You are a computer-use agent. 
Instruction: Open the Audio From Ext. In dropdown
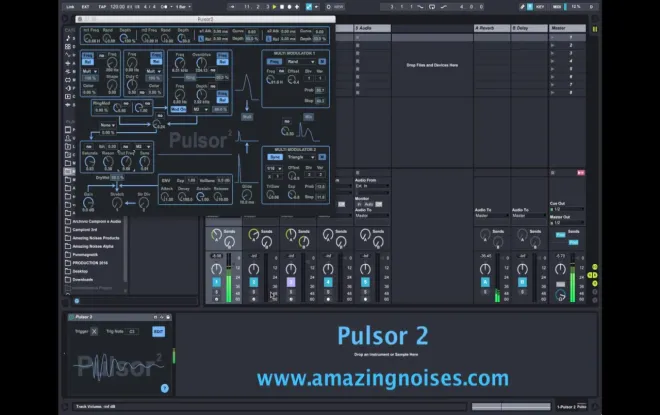tap(372, 186)
